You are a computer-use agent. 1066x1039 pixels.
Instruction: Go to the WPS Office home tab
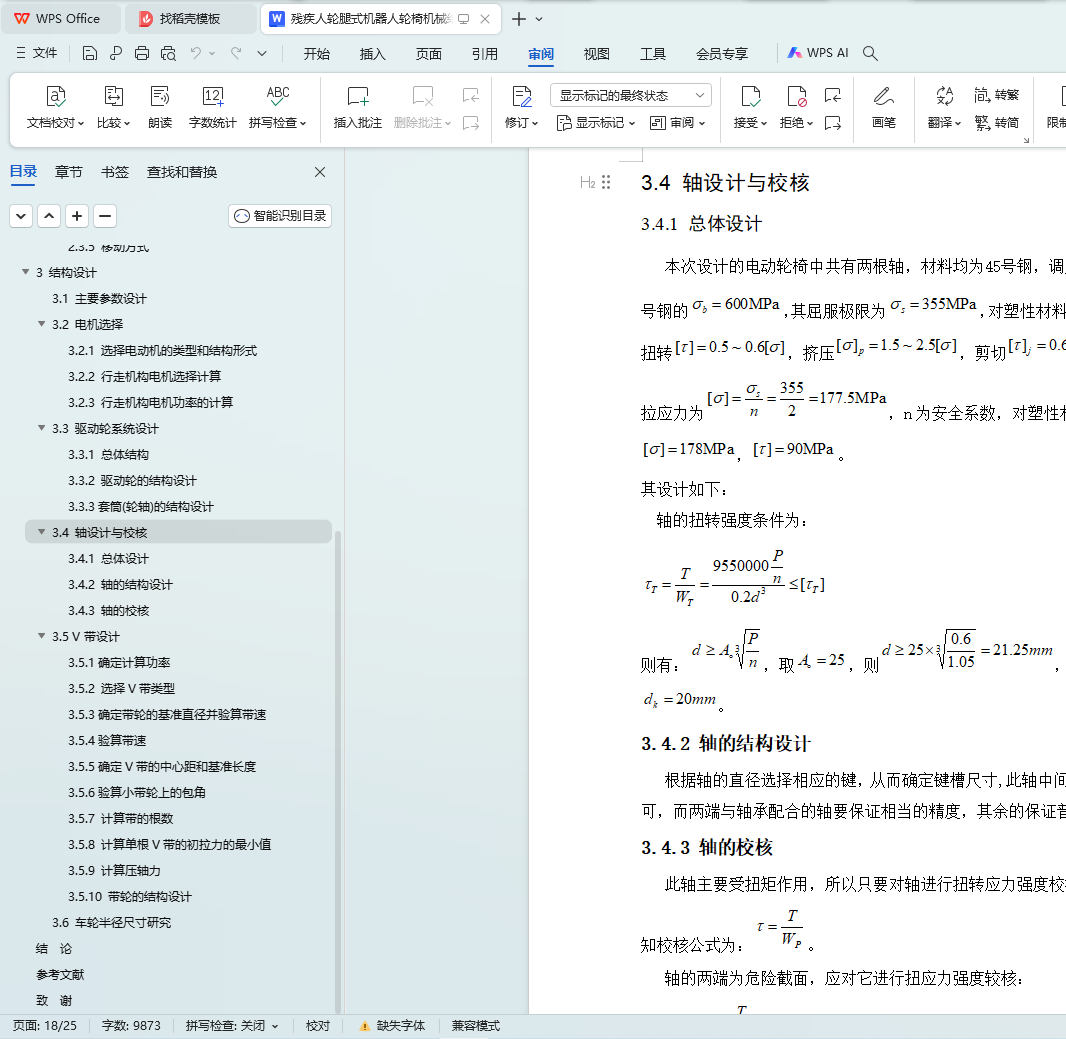[x=60, y=19]
